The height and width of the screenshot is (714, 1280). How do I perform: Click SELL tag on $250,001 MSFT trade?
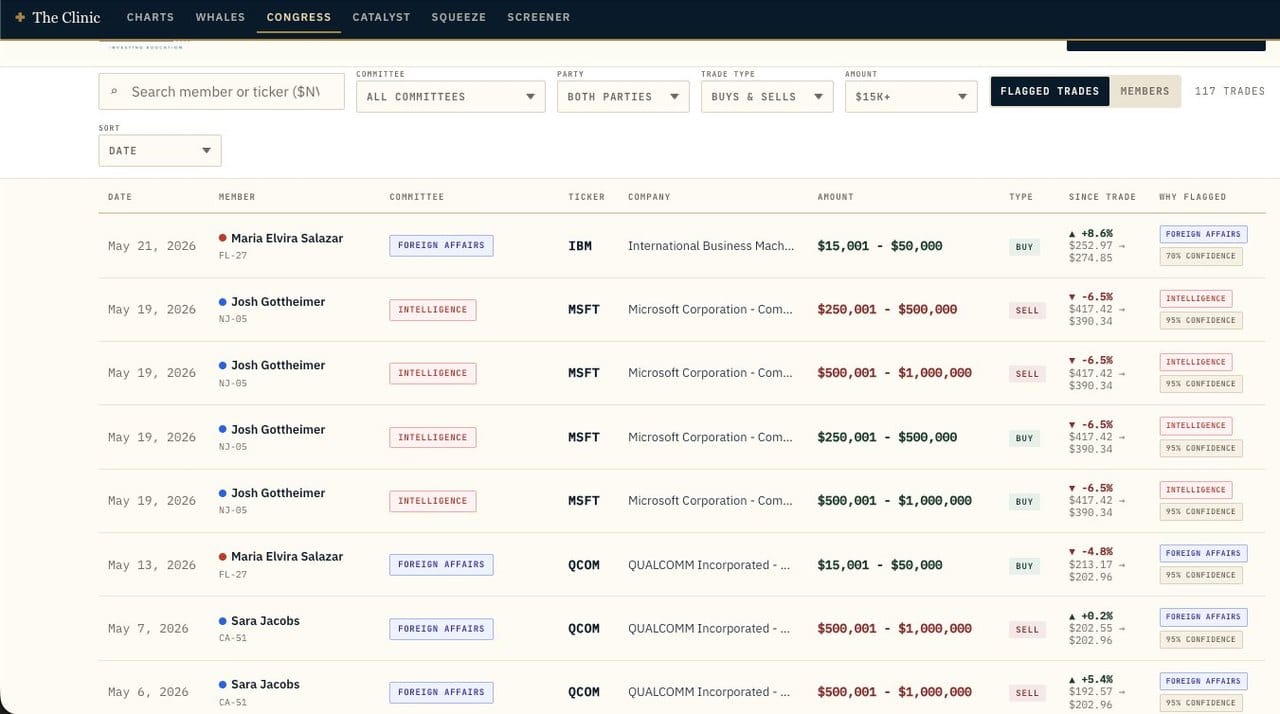(x=1027, y=310)
